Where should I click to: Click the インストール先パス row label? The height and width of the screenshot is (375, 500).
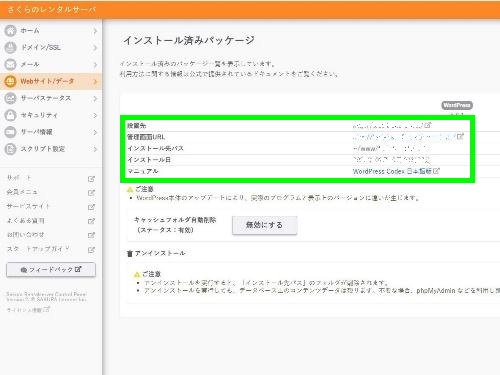pos(155,148)
